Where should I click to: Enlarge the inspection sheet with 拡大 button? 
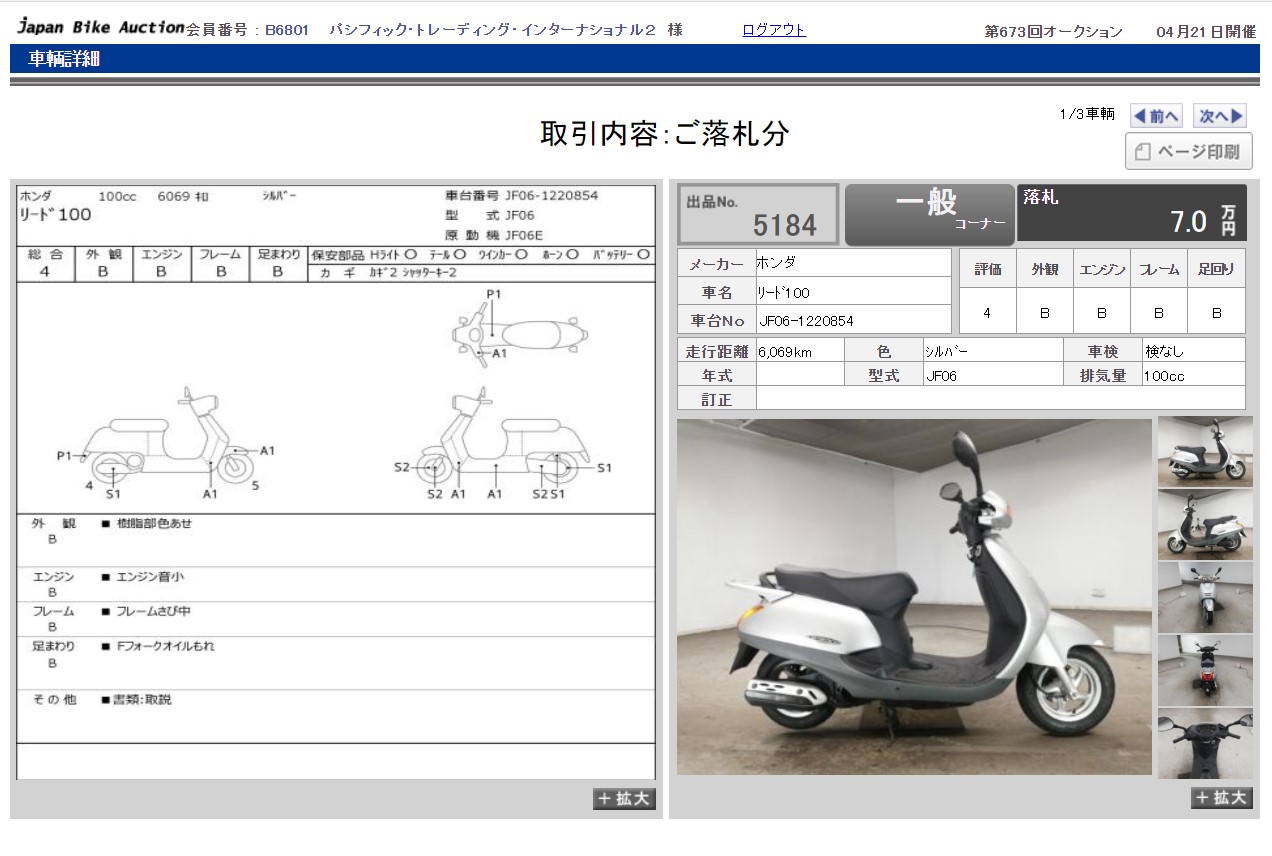click(x=625, y=798)
